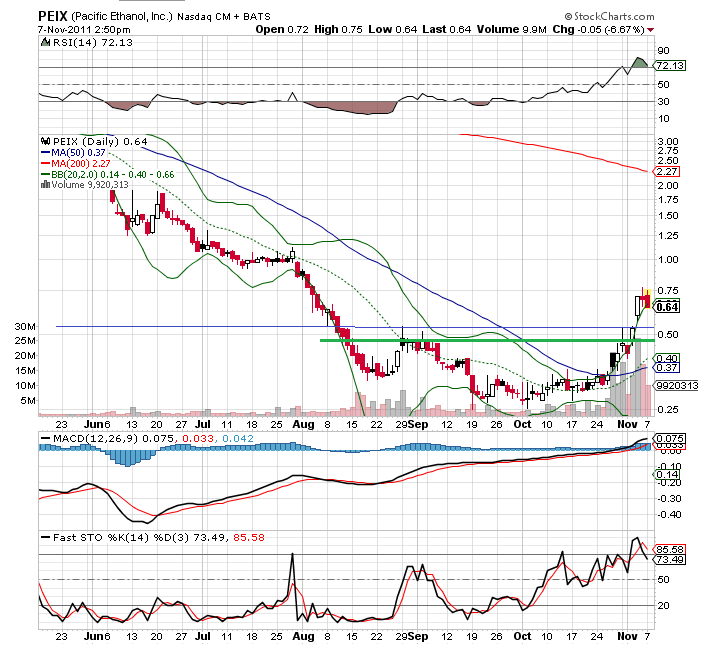
Task: Click the Chg -0.05 (-6.67%) value
Action: pyautogui.click(x=598, y=29)
